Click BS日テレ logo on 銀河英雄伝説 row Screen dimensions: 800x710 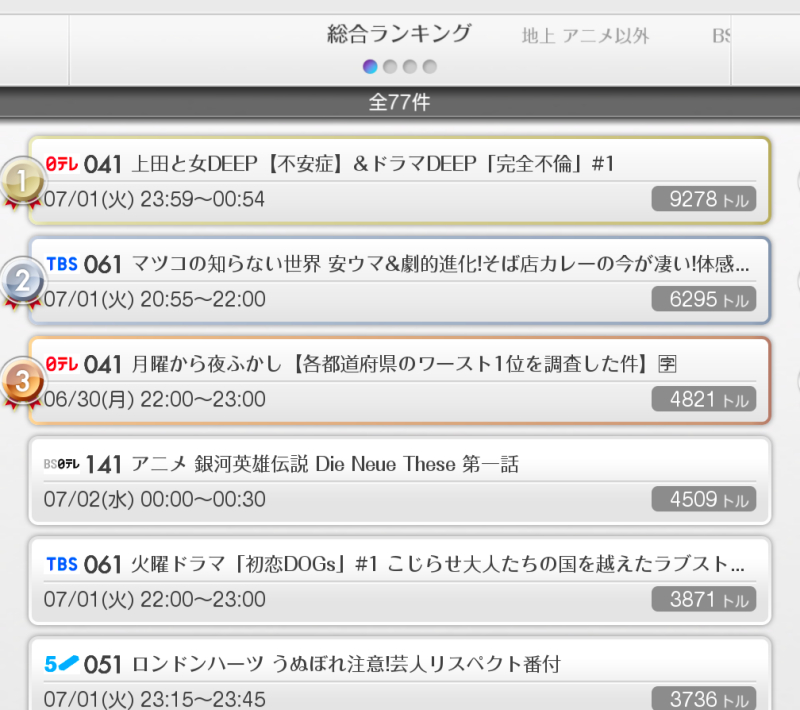pyautogui.click(x=62, y=464)
